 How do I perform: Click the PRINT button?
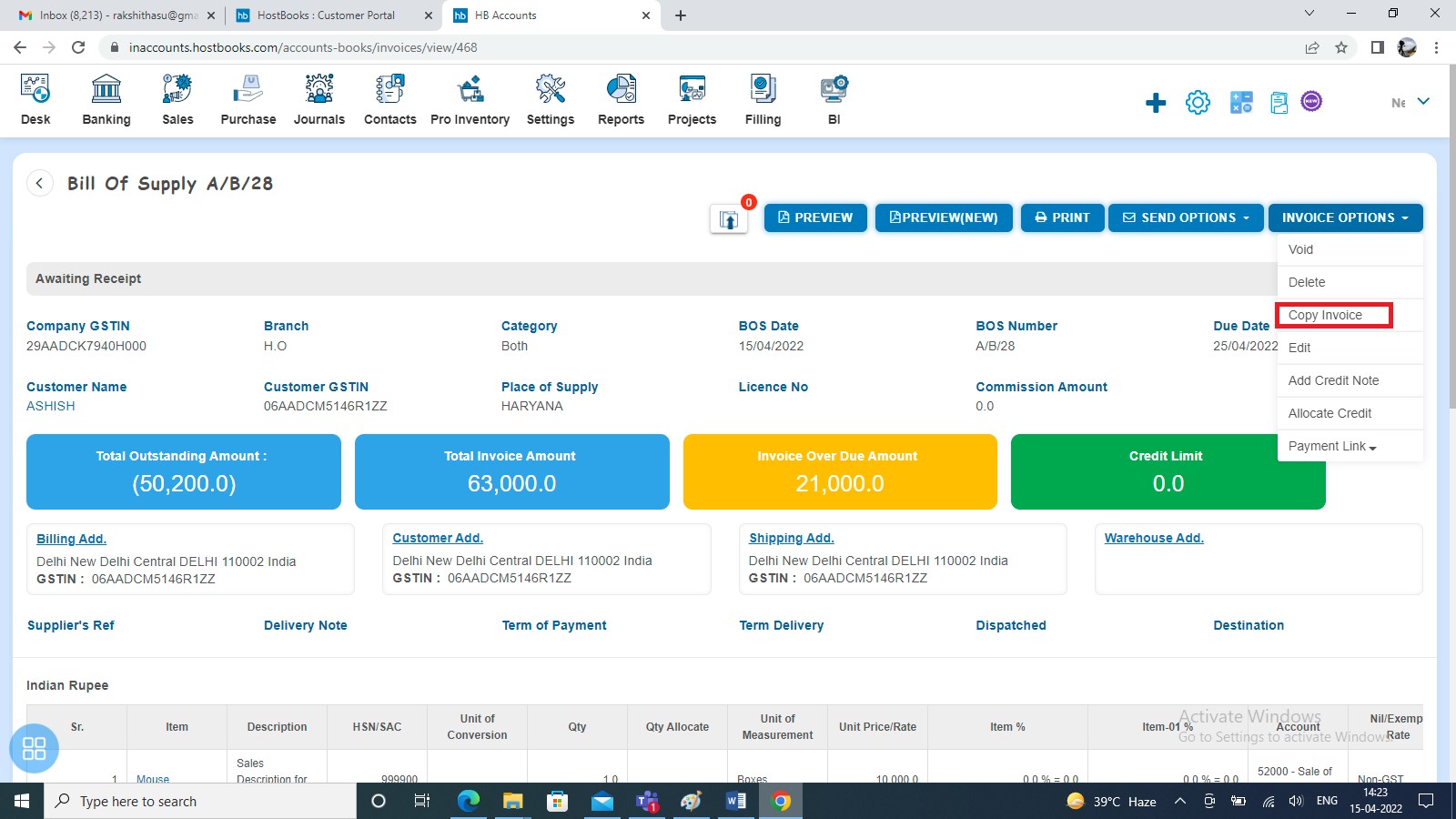tap(1063, 217)
